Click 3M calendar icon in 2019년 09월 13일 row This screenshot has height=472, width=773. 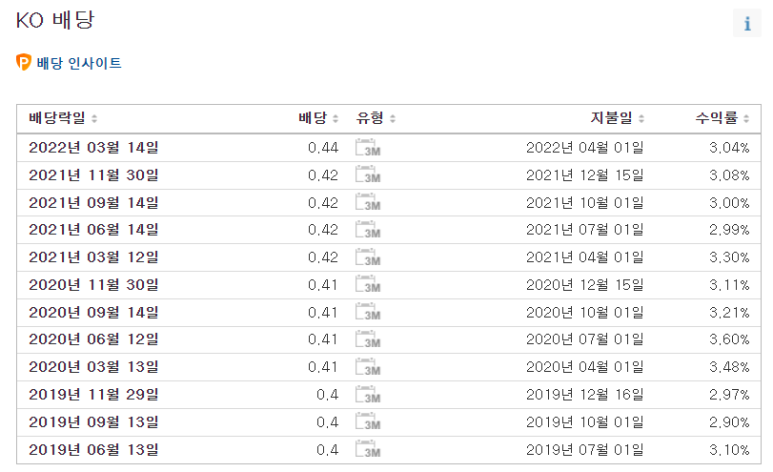pyautogui.click(x=368, y=422)
